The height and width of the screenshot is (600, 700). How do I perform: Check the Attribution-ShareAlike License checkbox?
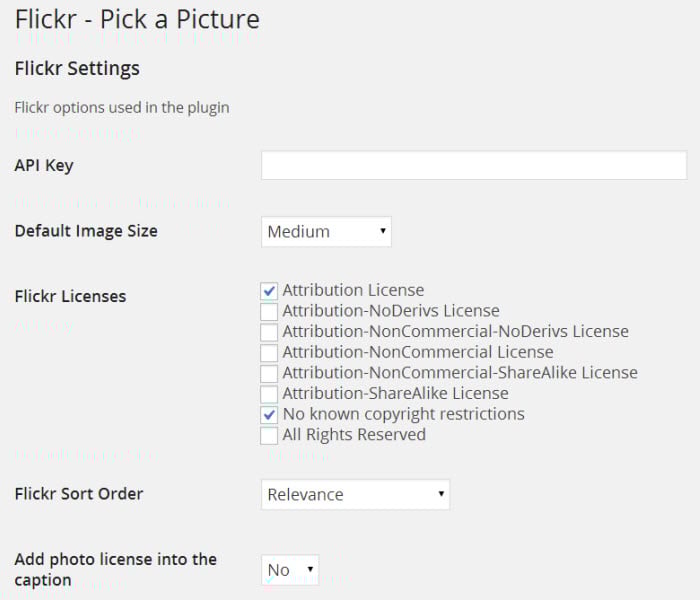pyautogui.click(x=269, y=394)
